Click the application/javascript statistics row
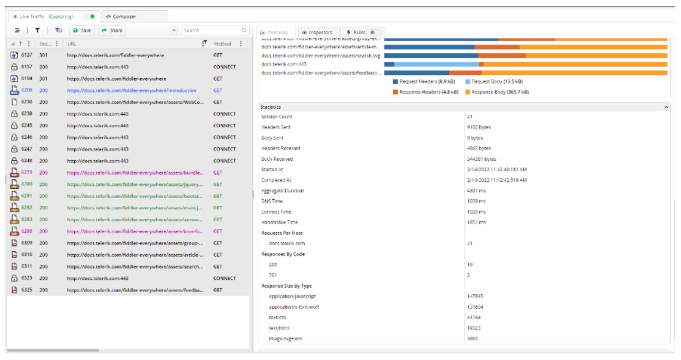This screenshot has height=360, width=681. click(x=464, y=296)
